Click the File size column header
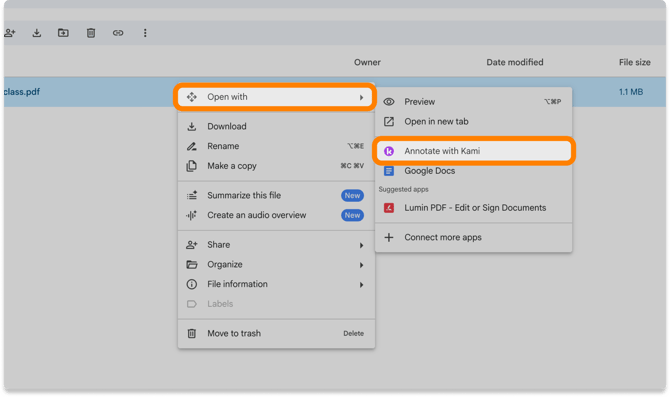The width and height of the screenshot is (670, 397). pos(635,62)
